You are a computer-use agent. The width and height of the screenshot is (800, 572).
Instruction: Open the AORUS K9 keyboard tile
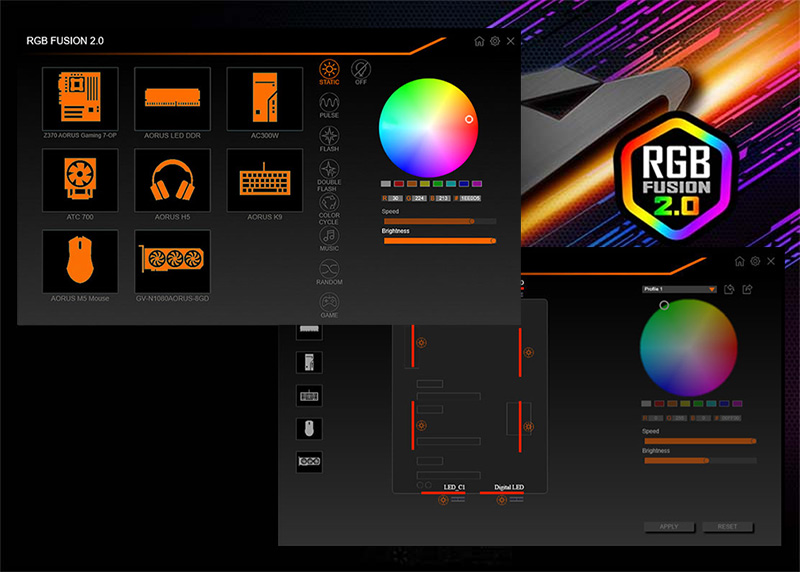coord(265,180)
